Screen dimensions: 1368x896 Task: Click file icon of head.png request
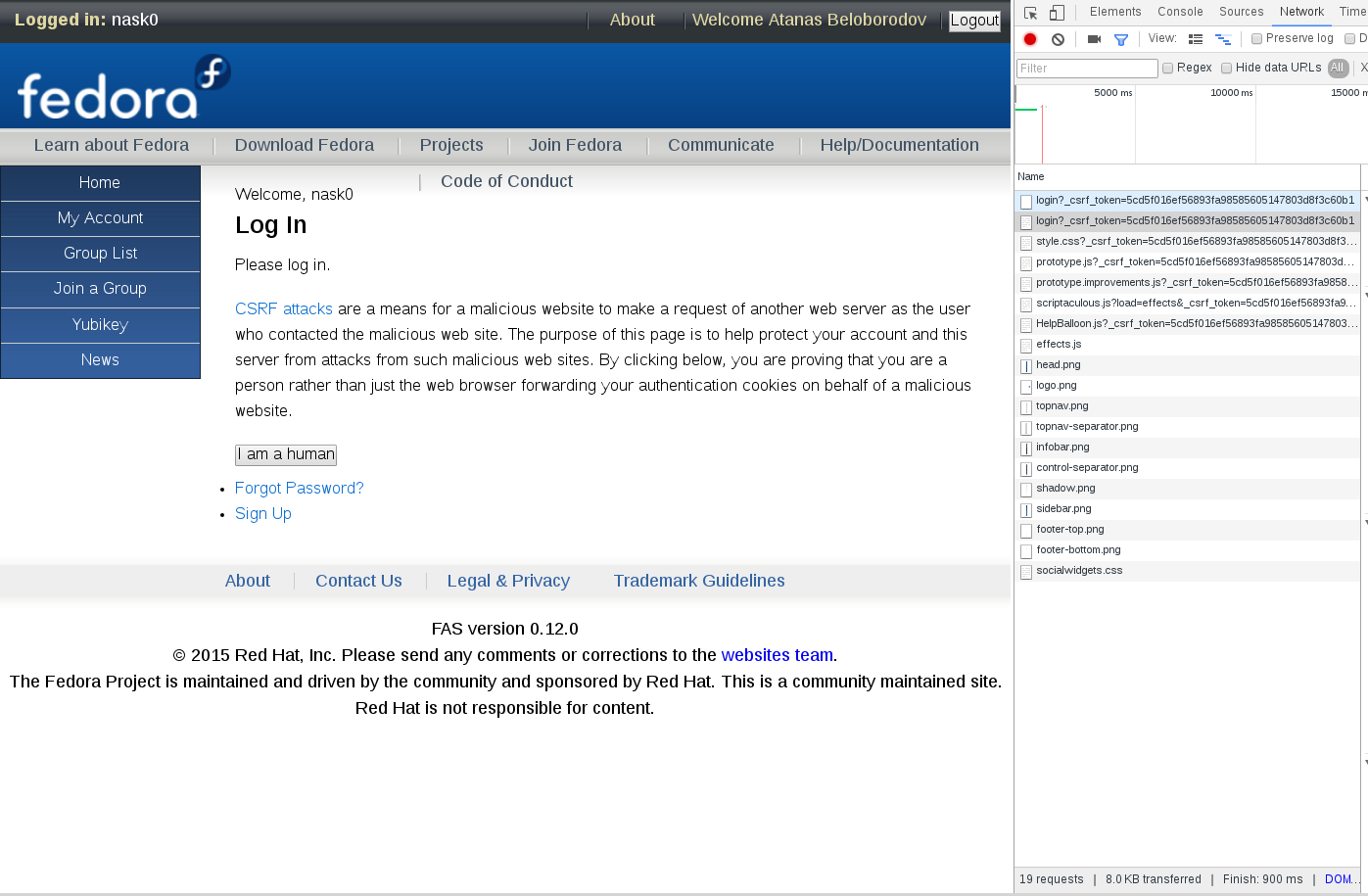(x=1026, y=366)
